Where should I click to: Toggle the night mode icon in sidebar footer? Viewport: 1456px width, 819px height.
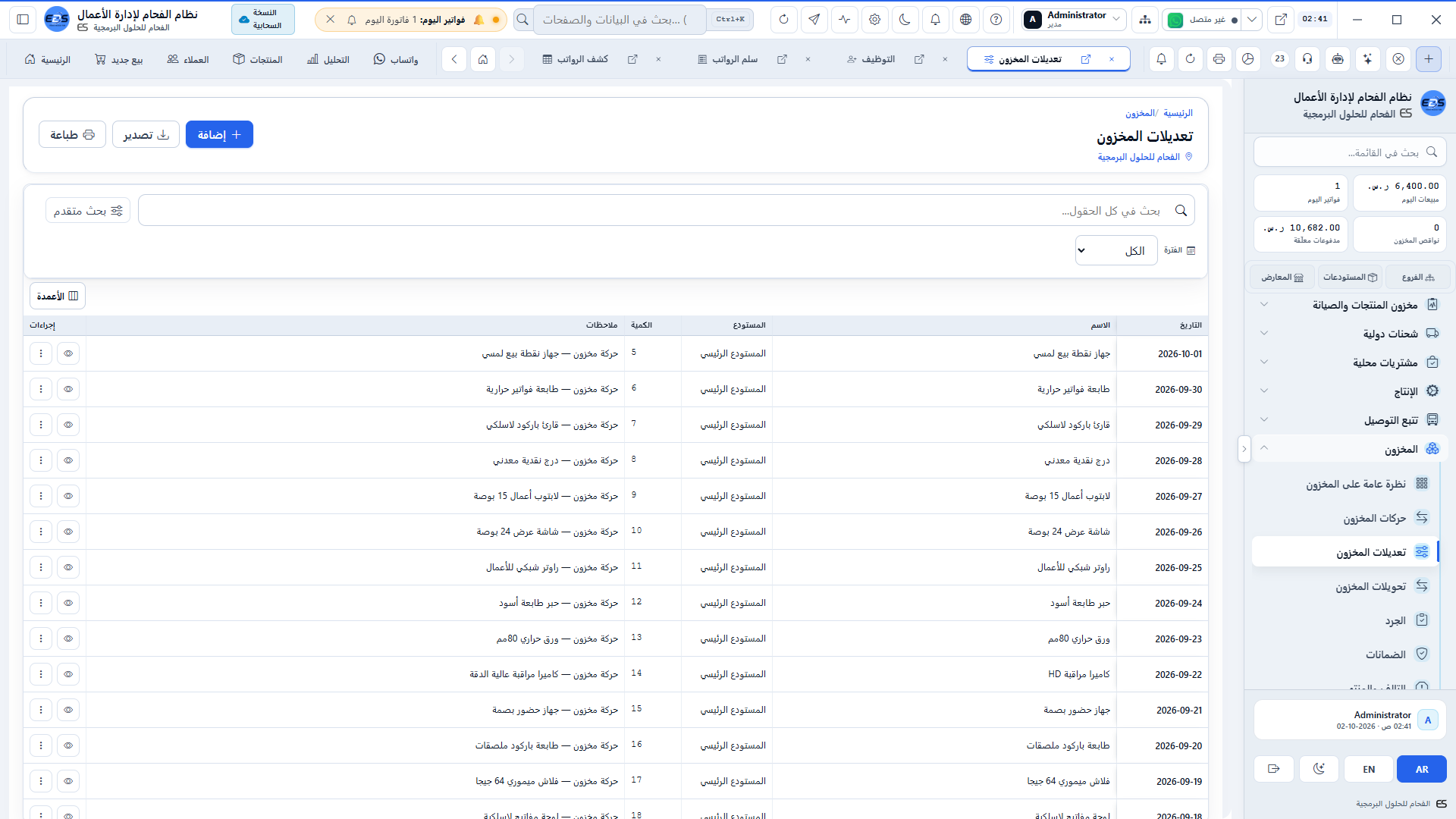pyautogui.click(x=1319, y=769)
